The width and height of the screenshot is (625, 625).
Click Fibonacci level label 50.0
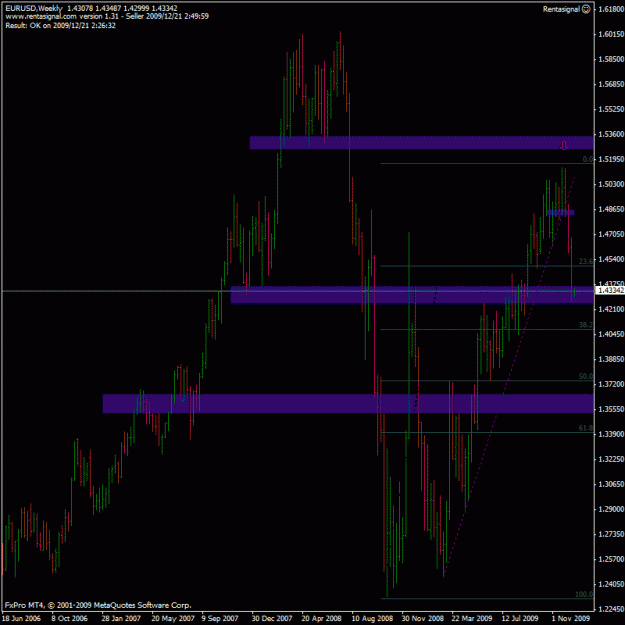click(586, 377)
